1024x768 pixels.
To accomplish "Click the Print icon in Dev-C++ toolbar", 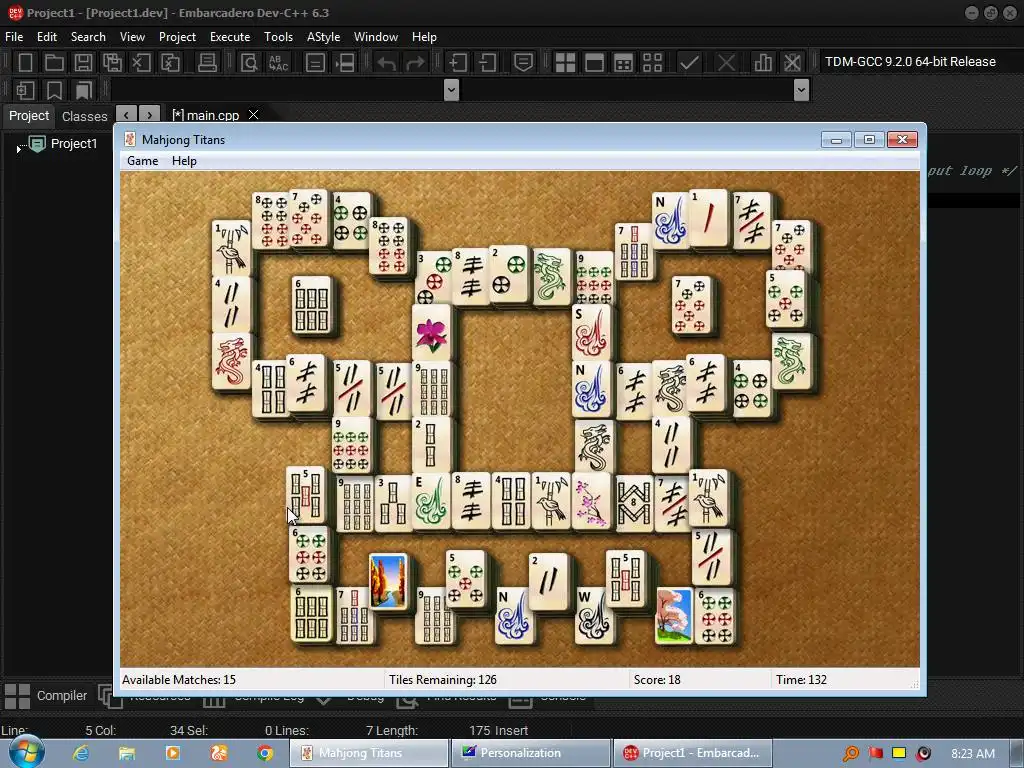I will click(x=207, y=63).
